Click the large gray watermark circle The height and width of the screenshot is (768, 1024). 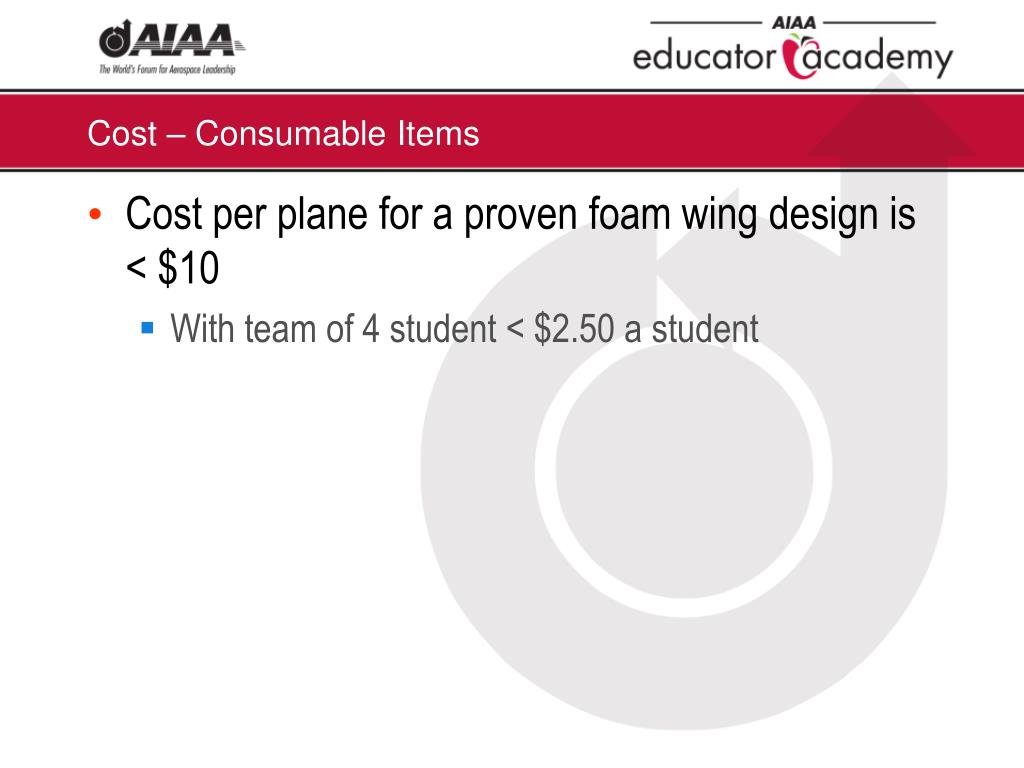pos(684,470)
